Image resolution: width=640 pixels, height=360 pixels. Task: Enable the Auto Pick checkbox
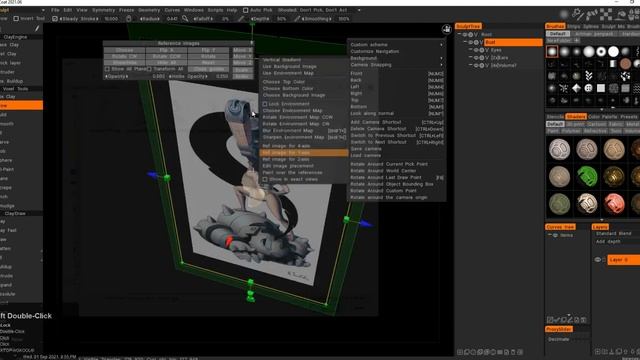pyautogui.click(x=245, y=10)
